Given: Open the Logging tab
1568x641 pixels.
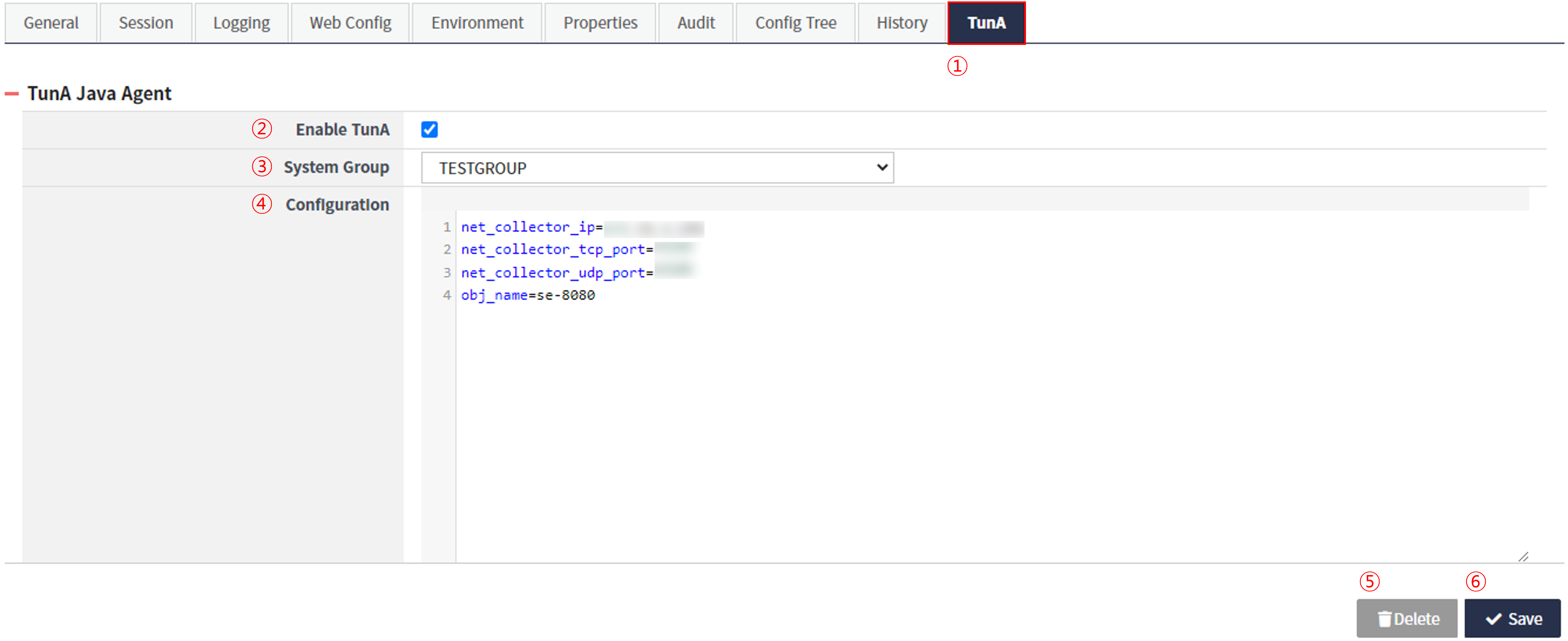Looking at the screenshot, I should 241,23.
